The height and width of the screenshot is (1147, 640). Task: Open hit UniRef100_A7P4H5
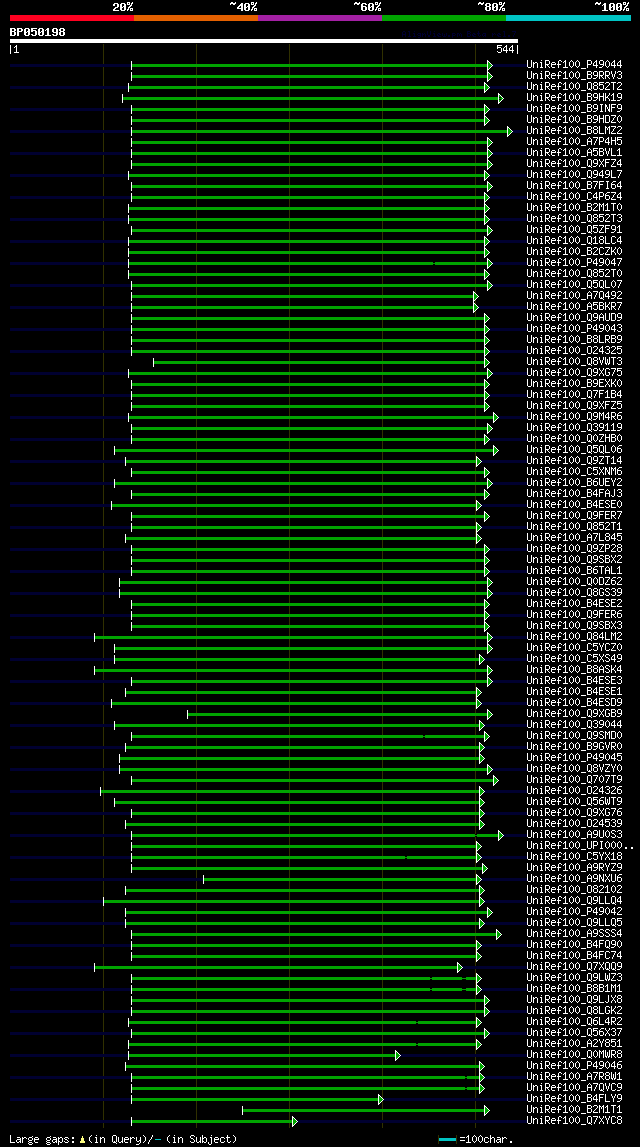pyautogui.click(x=574, y=141)
